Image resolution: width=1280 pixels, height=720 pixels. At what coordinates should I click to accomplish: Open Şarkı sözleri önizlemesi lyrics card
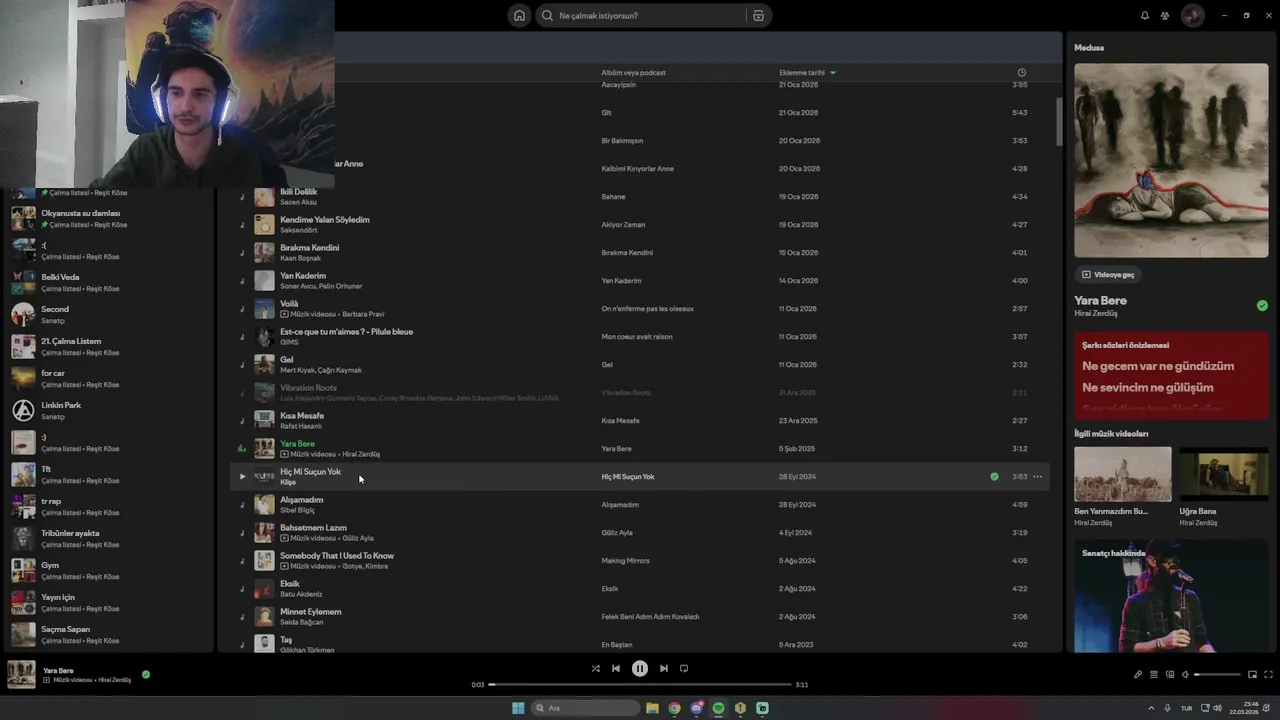[1171, 374]
